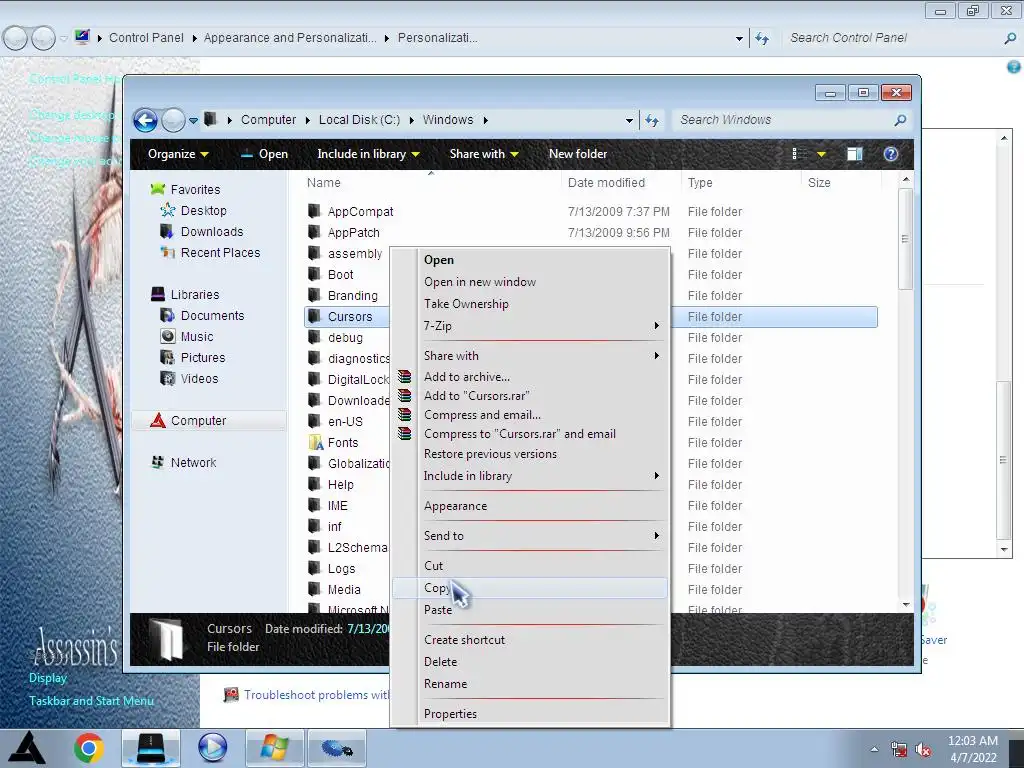1024x768 pixels.
Task: Toggle the preview pane icon
Action: click(854, 154)
